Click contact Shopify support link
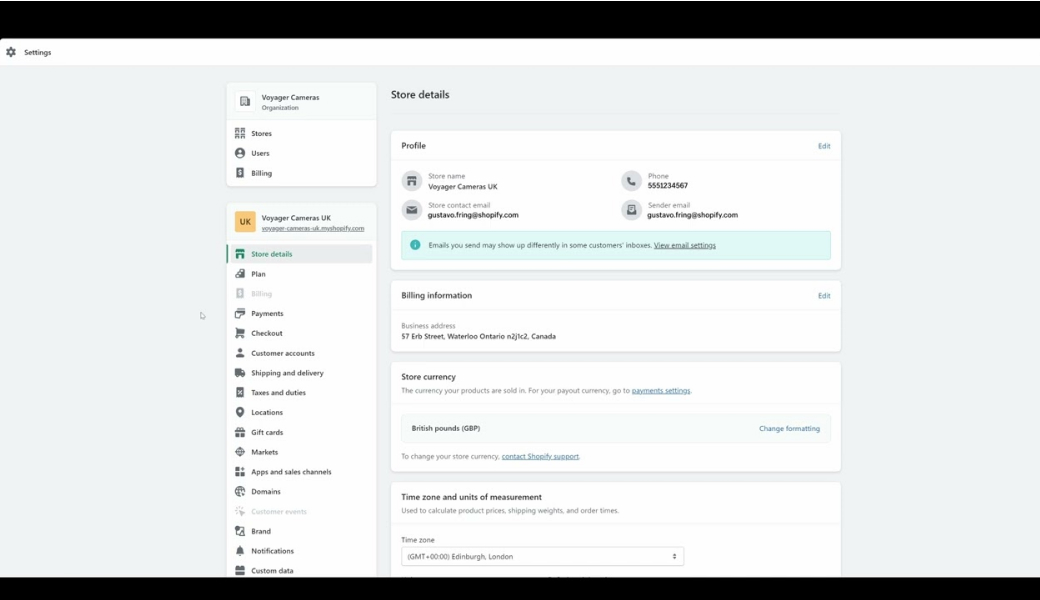Viewport: 1040px width, 600px height. (540, 456)
